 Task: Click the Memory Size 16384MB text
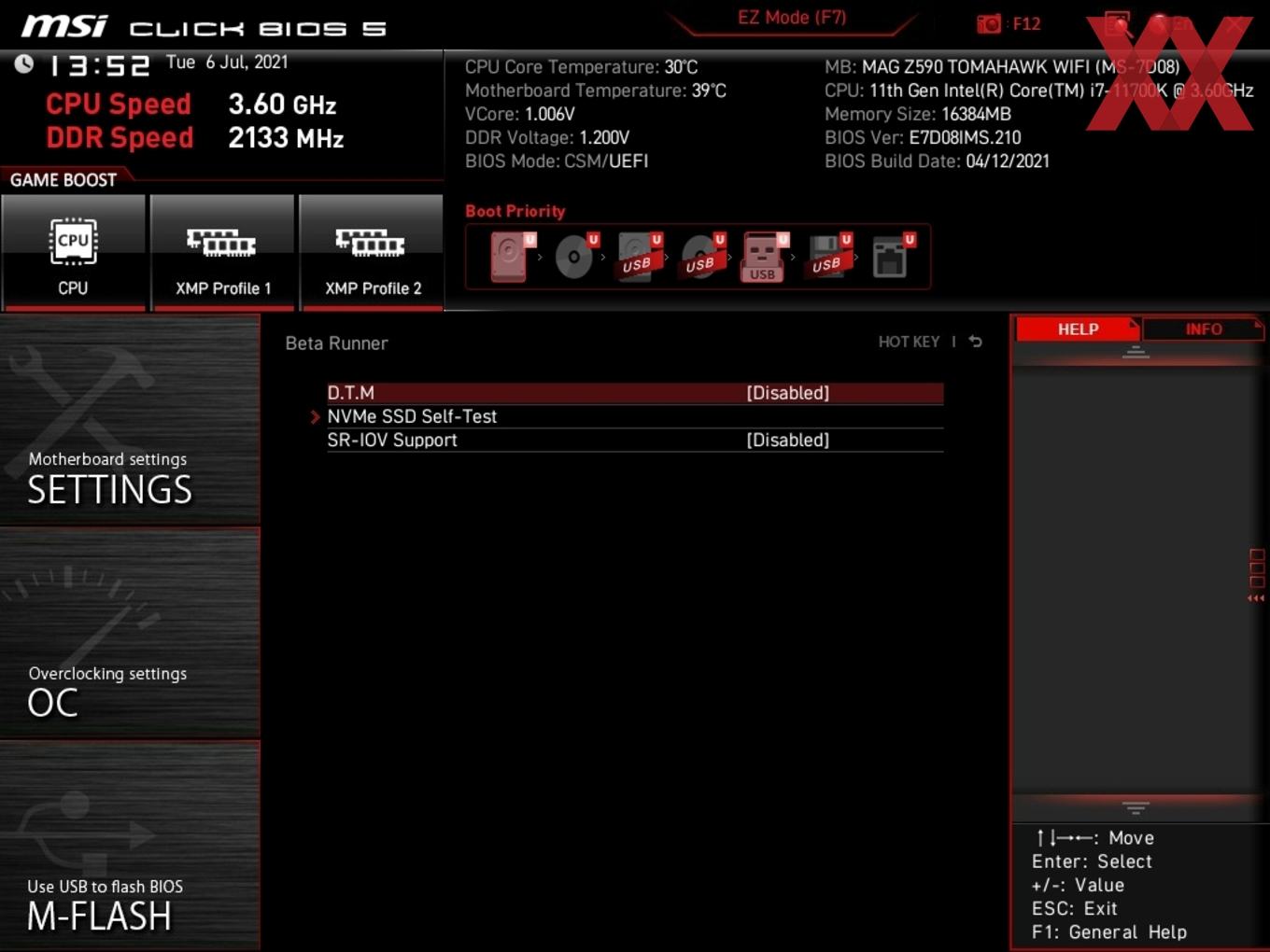click(x=918, y=114)
